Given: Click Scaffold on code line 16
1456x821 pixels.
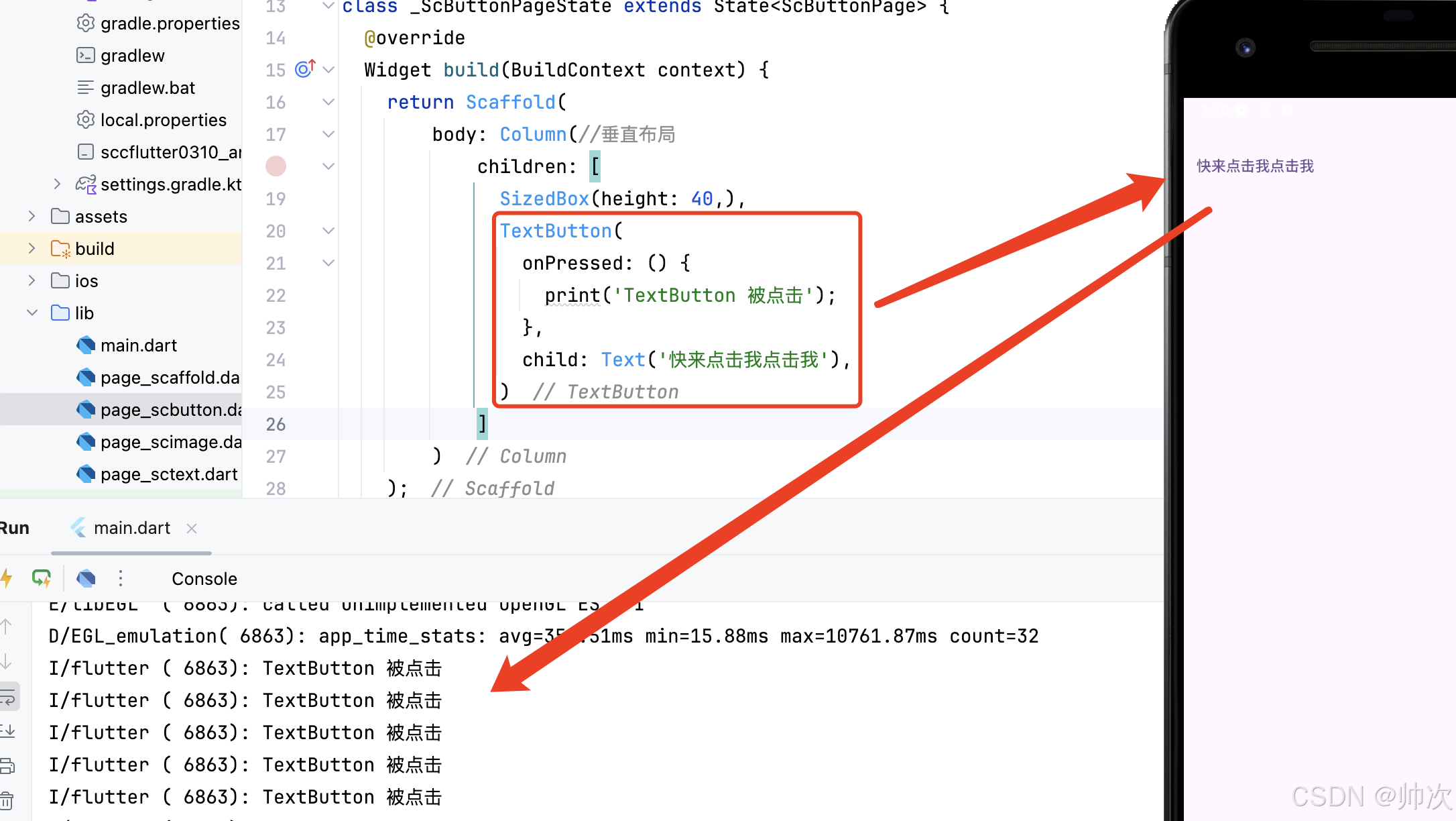Looking at the screenshot, I should 511,102.
